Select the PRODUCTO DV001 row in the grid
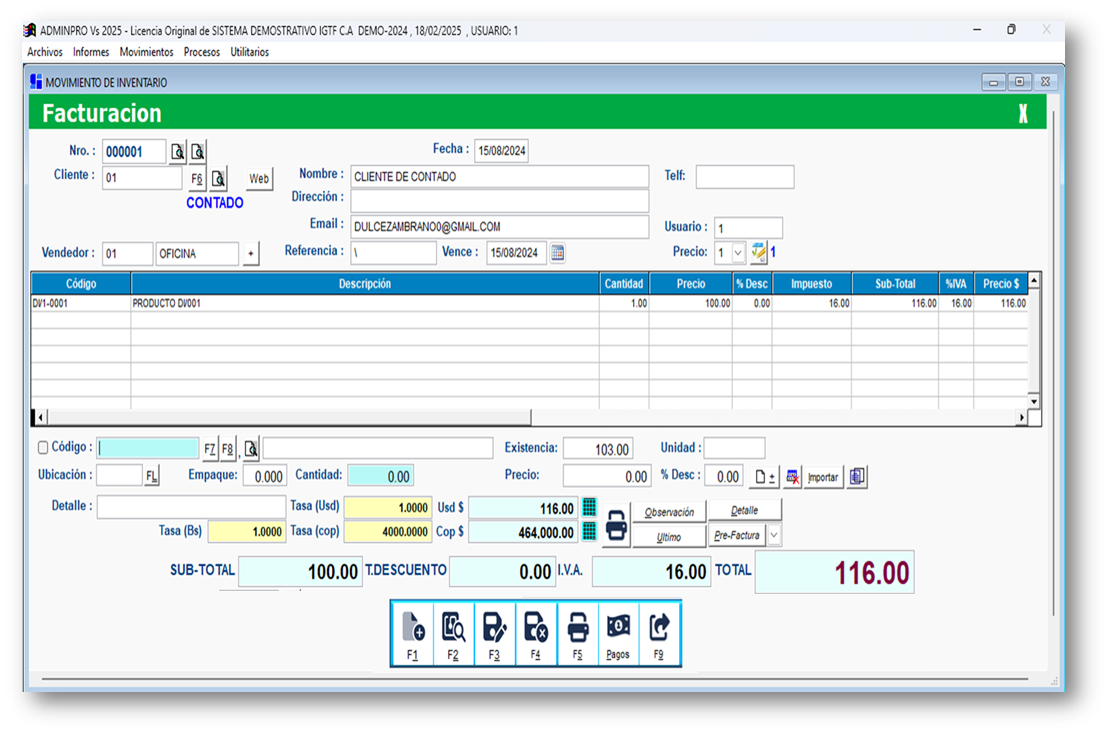Viewport: 1110px width, 734px height. tap(300, 301)
